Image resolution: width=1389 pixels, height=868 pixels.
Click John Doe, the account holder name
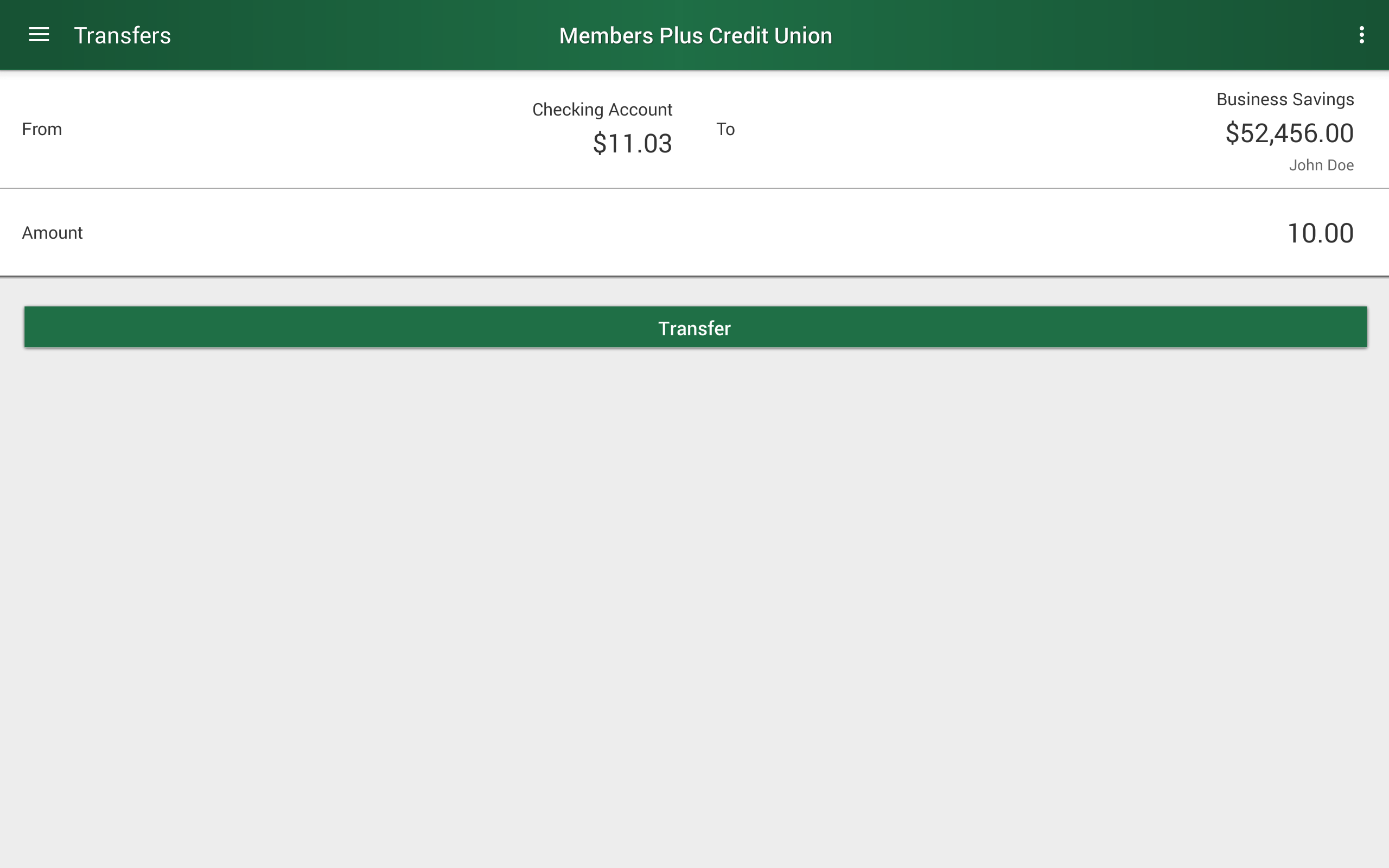point(1322,165)
